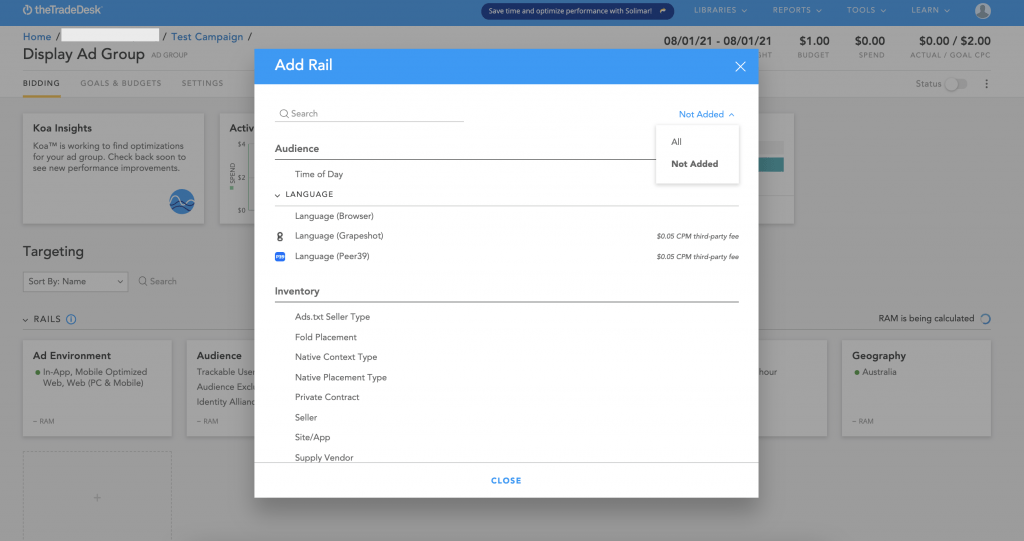Screen dimensions: 1024x541
Task: Select the All filter option
Action: coord(676,142)
